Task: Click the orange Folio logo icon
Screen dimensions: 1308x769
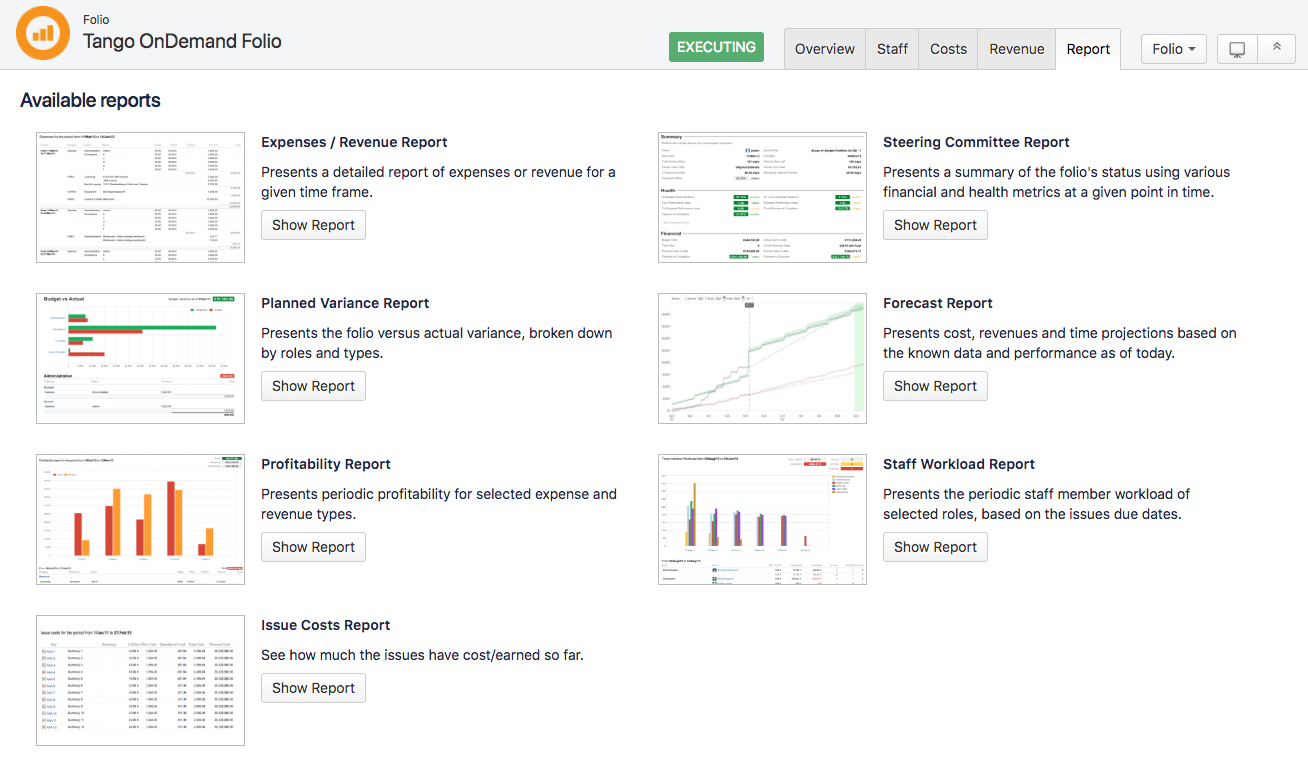Action: (x=43, y=33)
